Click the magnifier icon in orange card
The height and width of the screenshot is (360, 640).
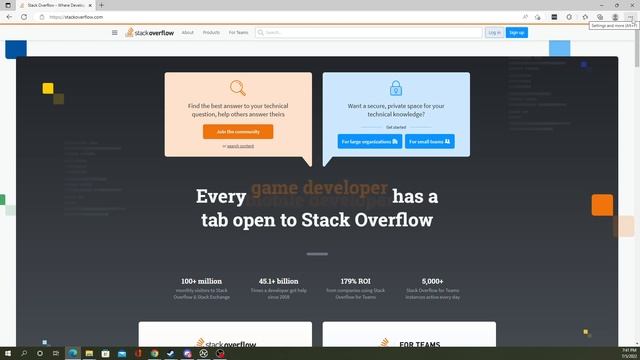coord(238,88)
